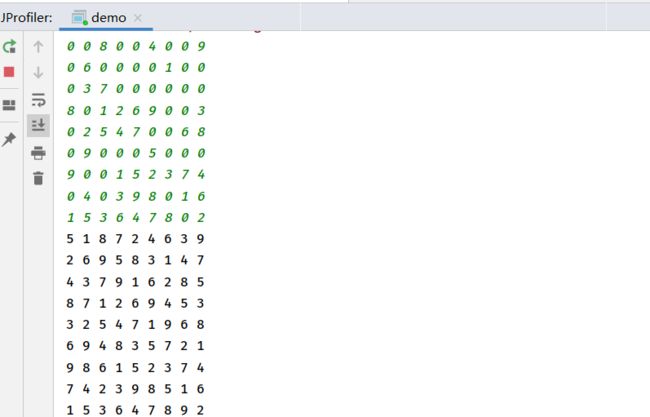Click green output line 0 0 8 0 0 4 0 0 9
The height and width of the screenshot is (417, 650).
(x=136, y=46)
